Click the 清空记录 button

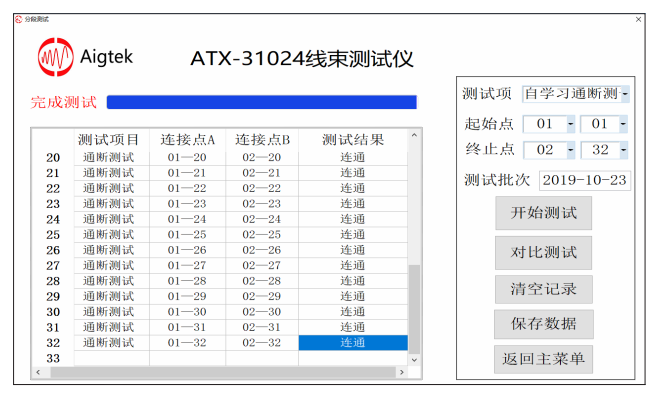click(544, 290)
